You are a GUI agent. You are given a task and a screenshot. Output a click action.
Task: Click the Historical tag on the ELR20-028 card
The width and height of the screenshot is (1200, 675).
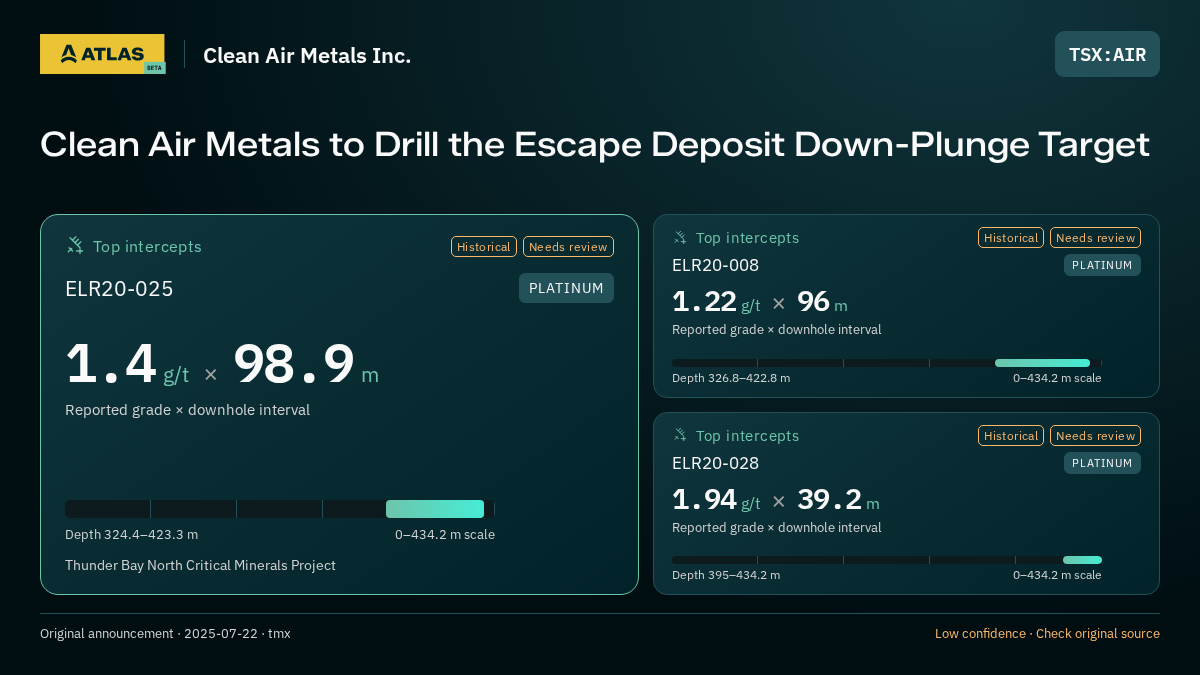tap(1011, 435)
